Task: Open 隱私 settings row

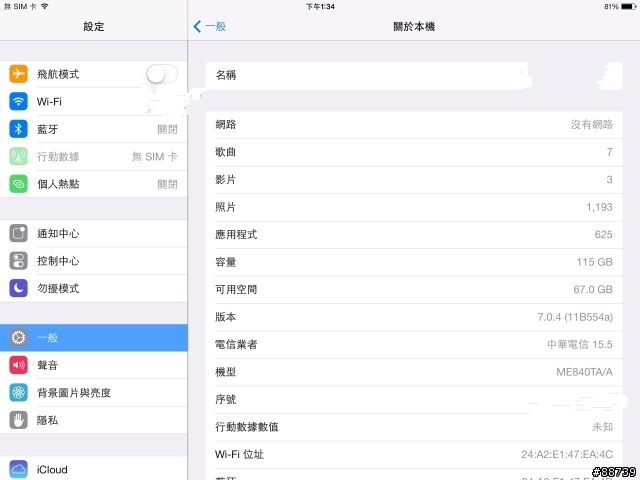Action: (x=93, y=420)
